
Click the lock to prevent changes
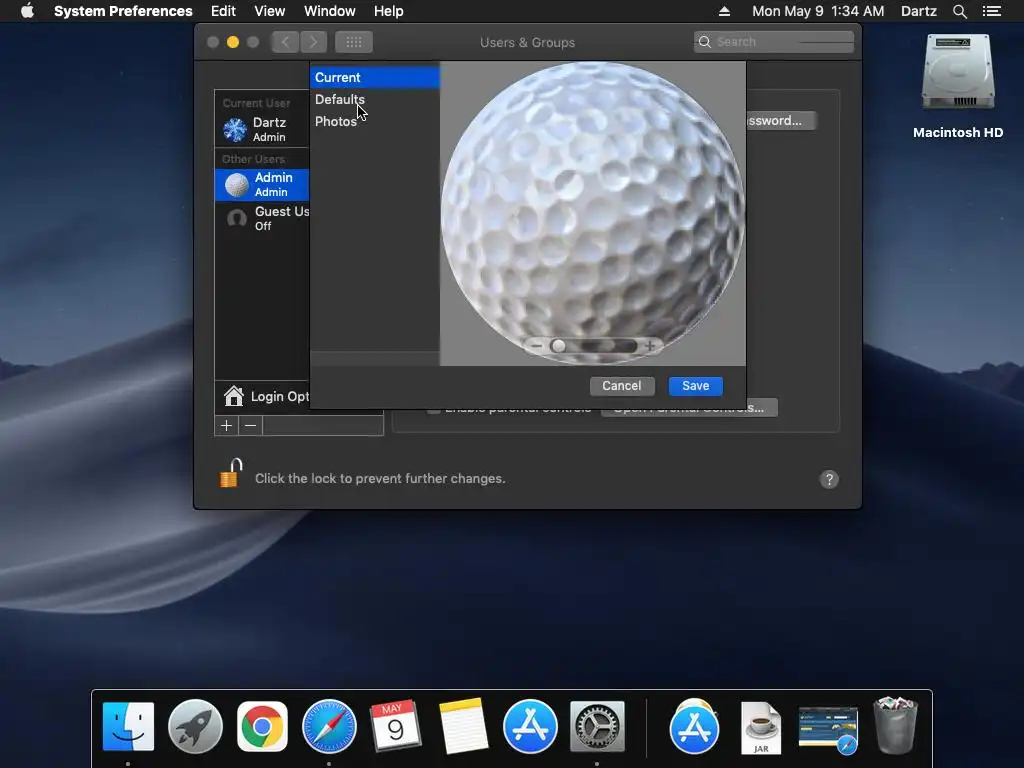pyautogui.click(x=231, y=473)
